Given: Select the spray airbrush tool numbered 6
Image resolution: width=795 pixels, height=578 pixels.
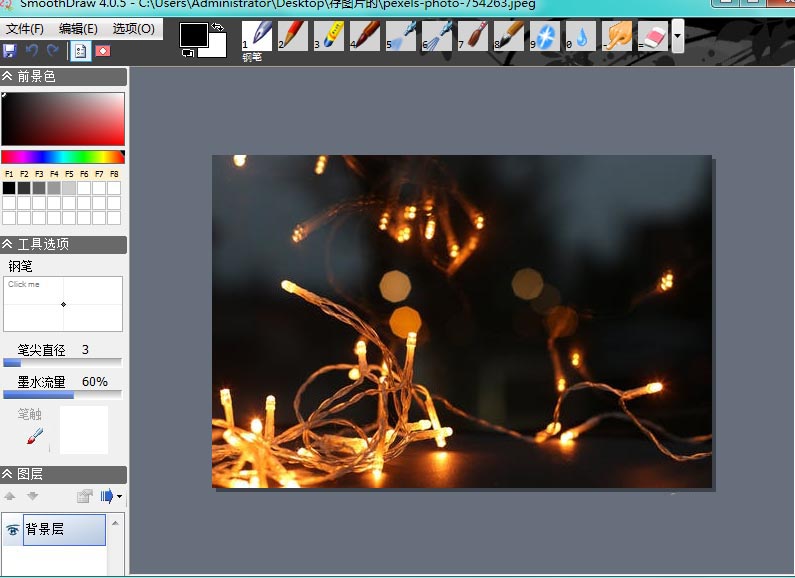Looking at the screenshot, I should 437,35.
